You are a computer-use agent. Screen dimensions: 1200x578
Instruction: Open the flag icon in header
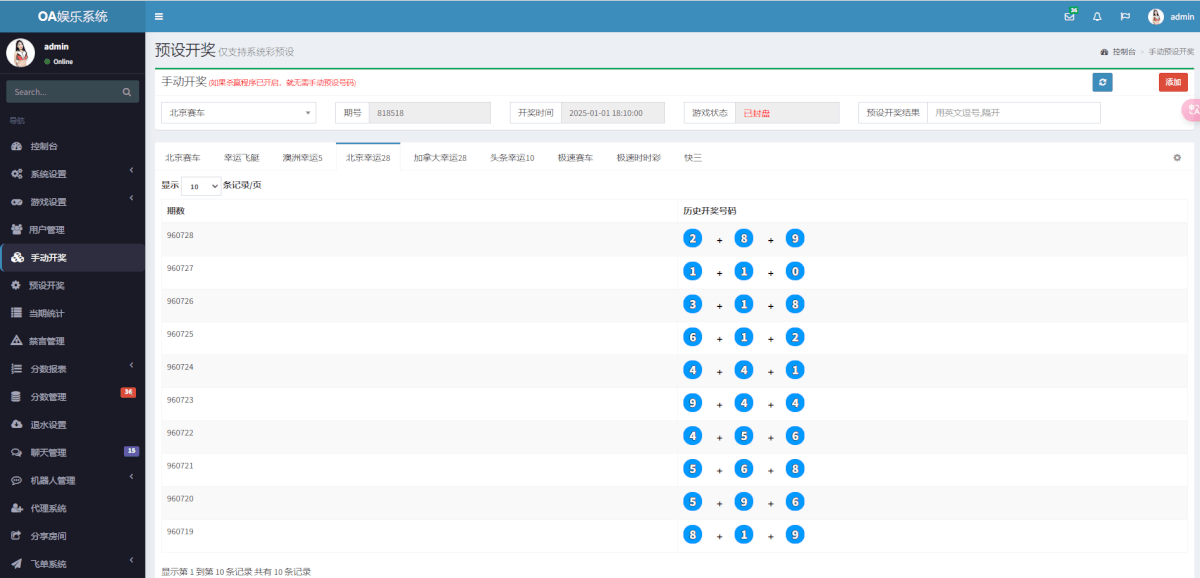coord(1125,17)
